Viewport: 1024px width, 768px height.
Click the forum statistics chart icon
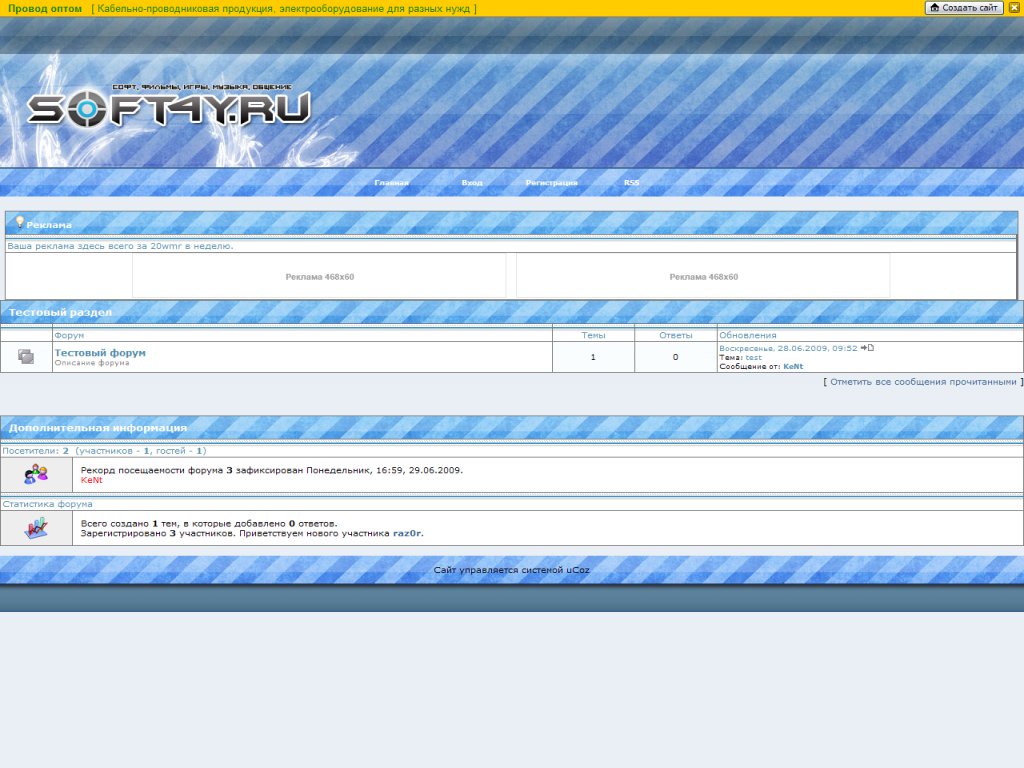pyautogui.click(x=35, y=528)
